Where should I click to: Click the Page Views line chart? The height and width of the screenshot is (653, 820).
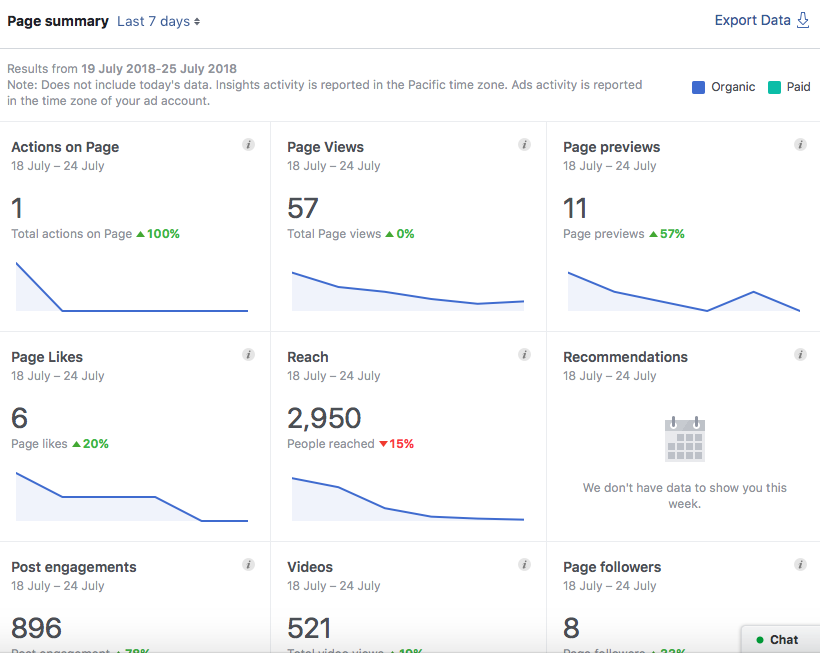(x=408, y=291)
